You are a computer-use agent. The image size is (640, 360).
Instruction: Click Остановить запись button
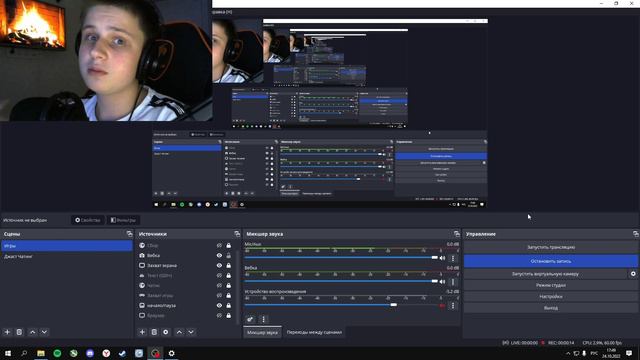[551, 261]
